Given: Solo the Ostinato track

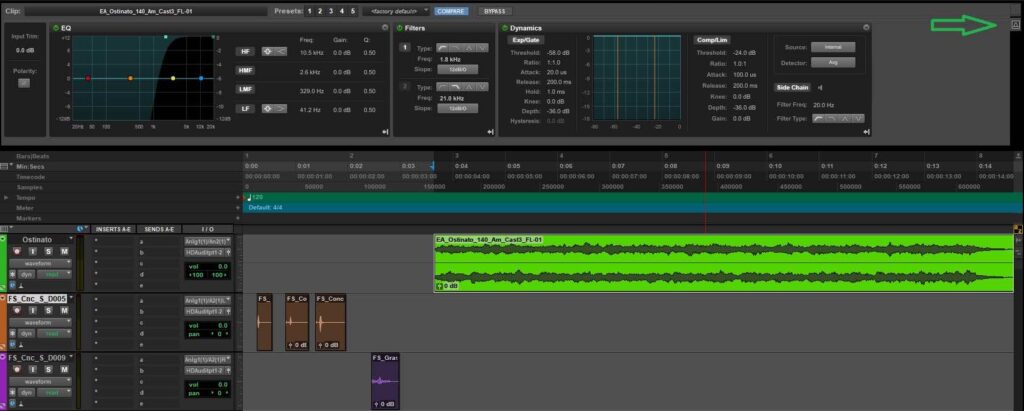Looking at the screenshot, I should tap(49, 252).
